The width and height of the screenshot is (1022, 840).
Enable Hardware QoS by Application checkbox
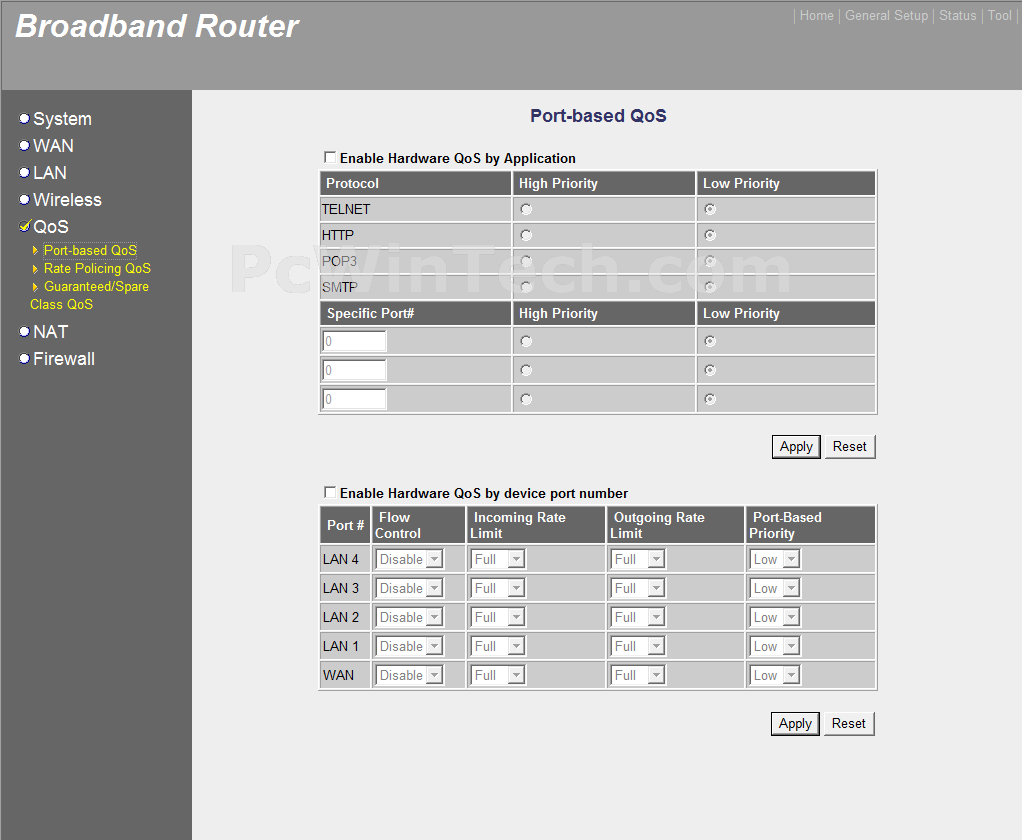coord(330,157)
